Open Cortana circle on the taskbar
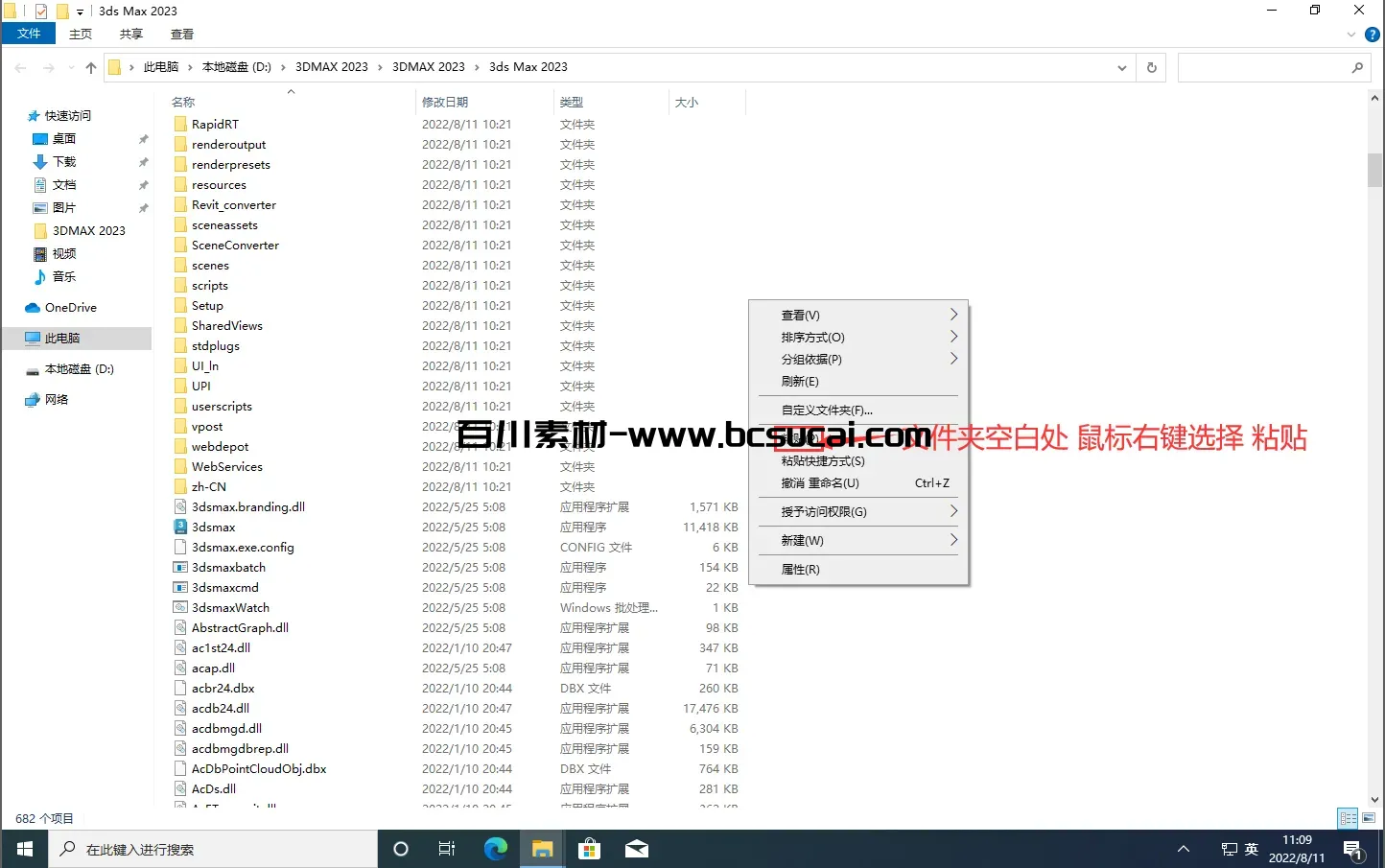Image resolution: width=1385 pixels, height=868 pixels. [401, 849]
